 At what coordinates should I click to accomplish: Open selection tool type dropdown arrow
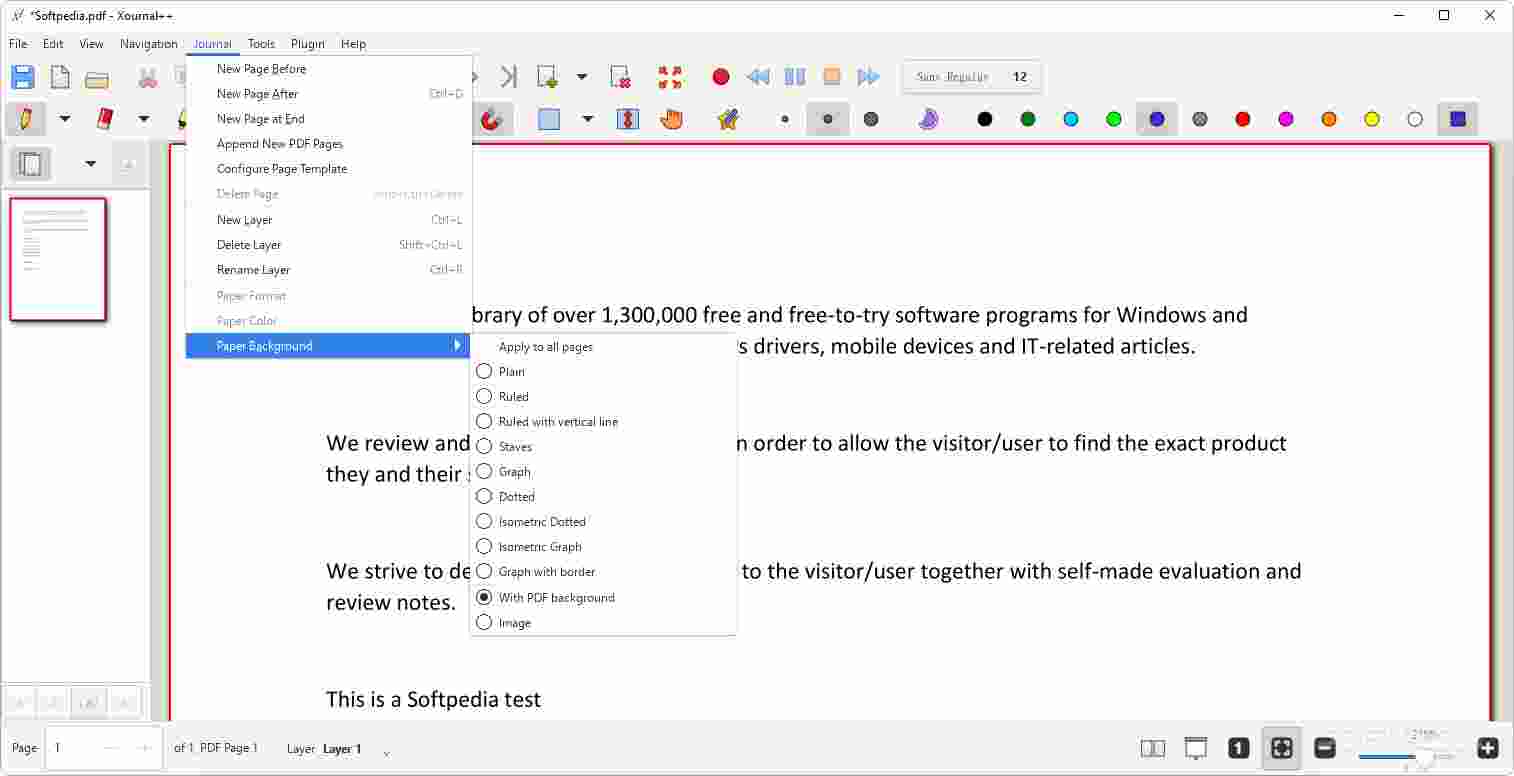[x=588, y=119]
